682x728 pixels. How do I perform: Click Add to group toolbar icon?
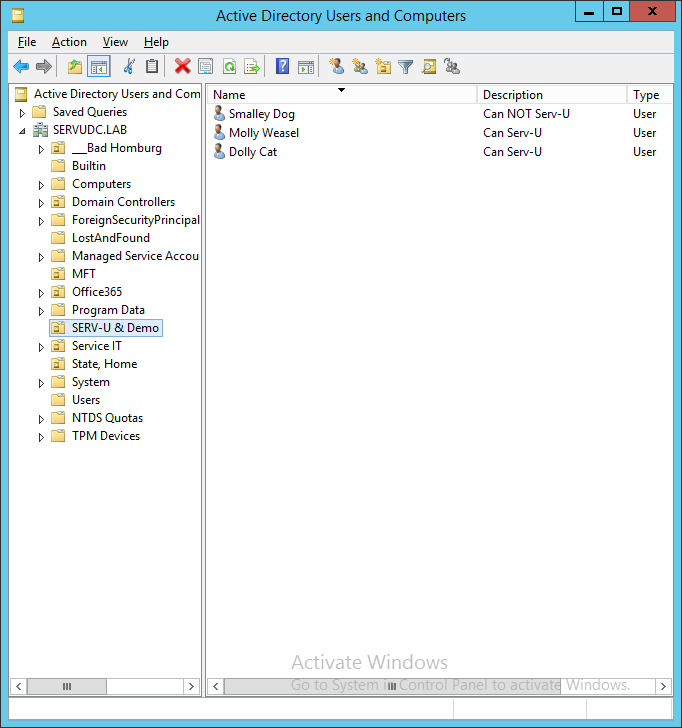point(452,67)
